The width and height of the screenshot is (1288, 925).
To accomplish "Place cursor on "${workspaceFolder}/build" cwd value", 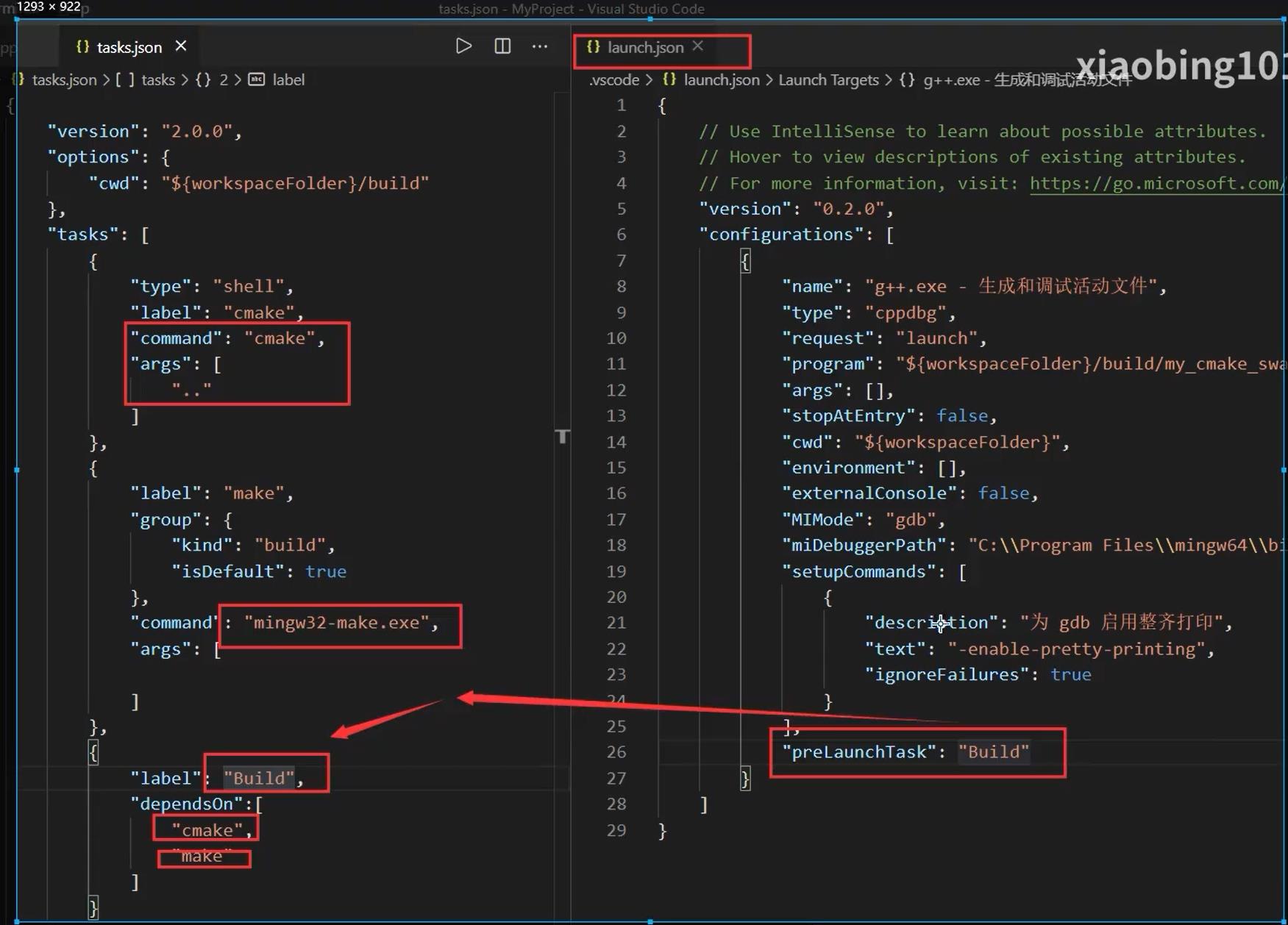I will (x=295, y=183).
